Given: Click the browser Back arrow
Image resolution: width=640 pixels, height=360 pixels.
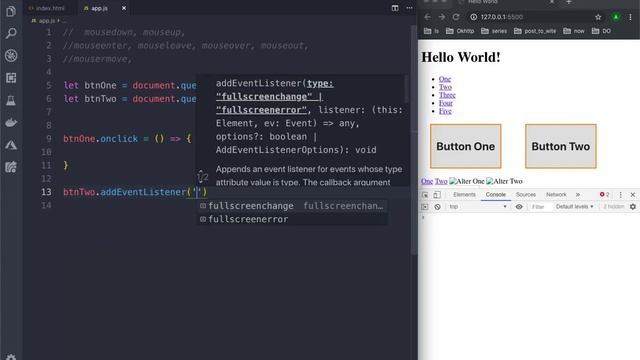Looking at the screenshot, I should click(427, 17).
